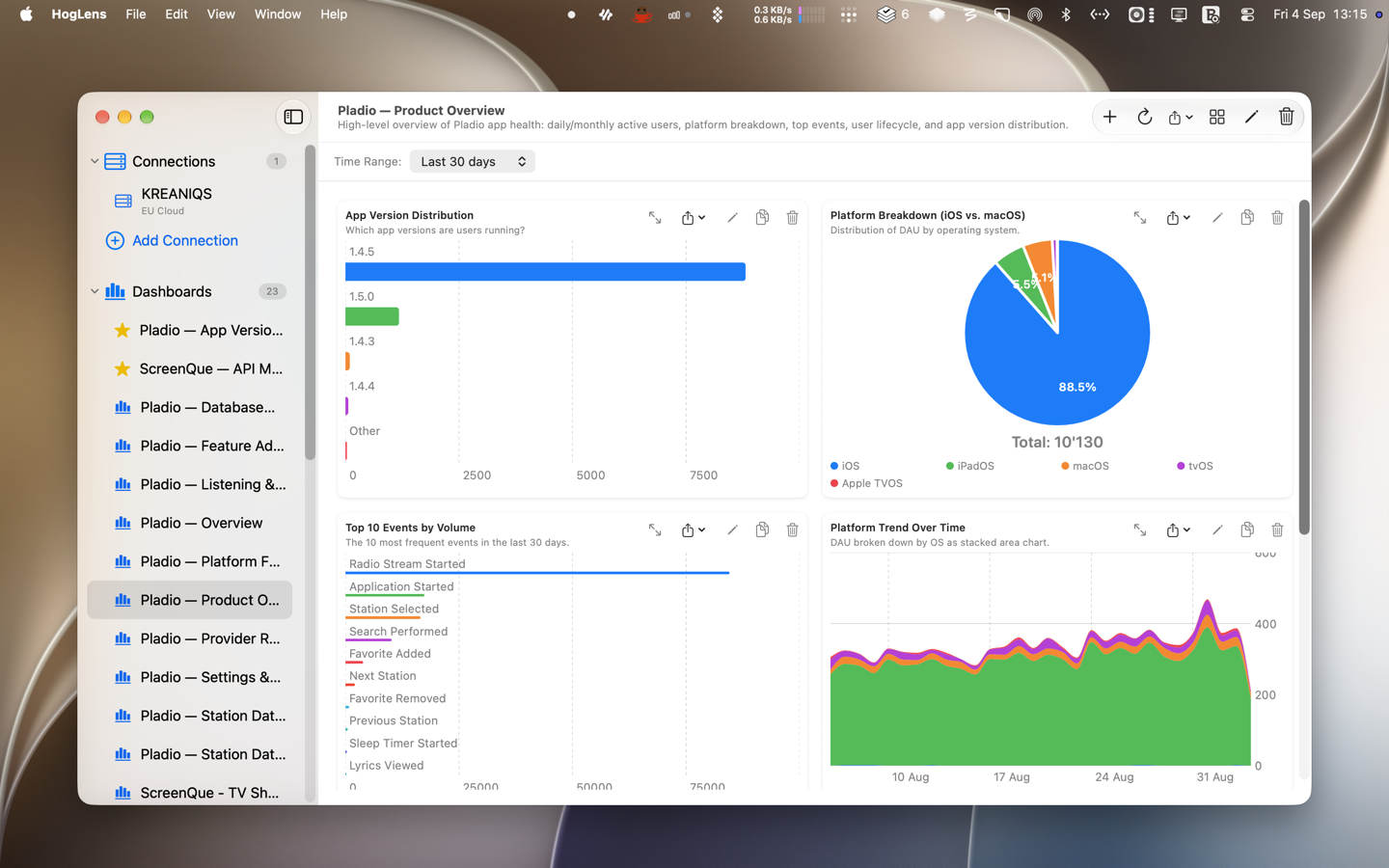
Task: Duplicate the Top 10 Events chart
Action: coord(762,529)
